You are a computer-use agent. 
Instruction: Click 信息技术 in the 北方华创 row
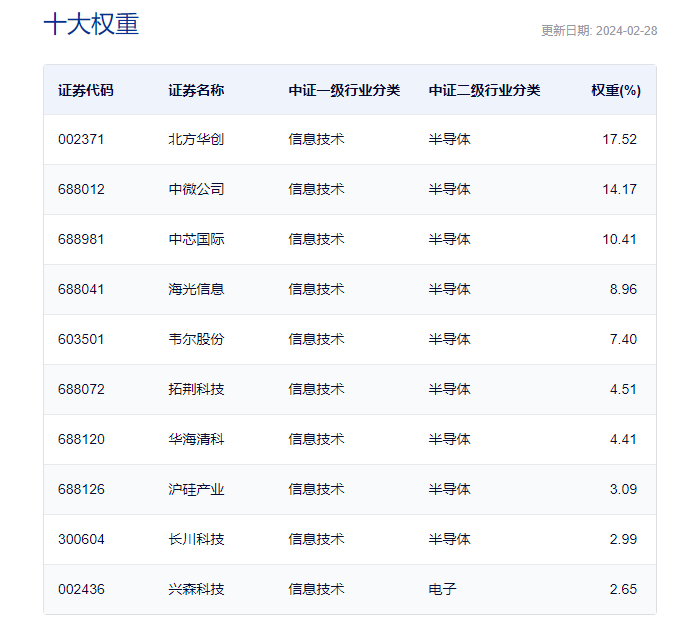(316, 139)
